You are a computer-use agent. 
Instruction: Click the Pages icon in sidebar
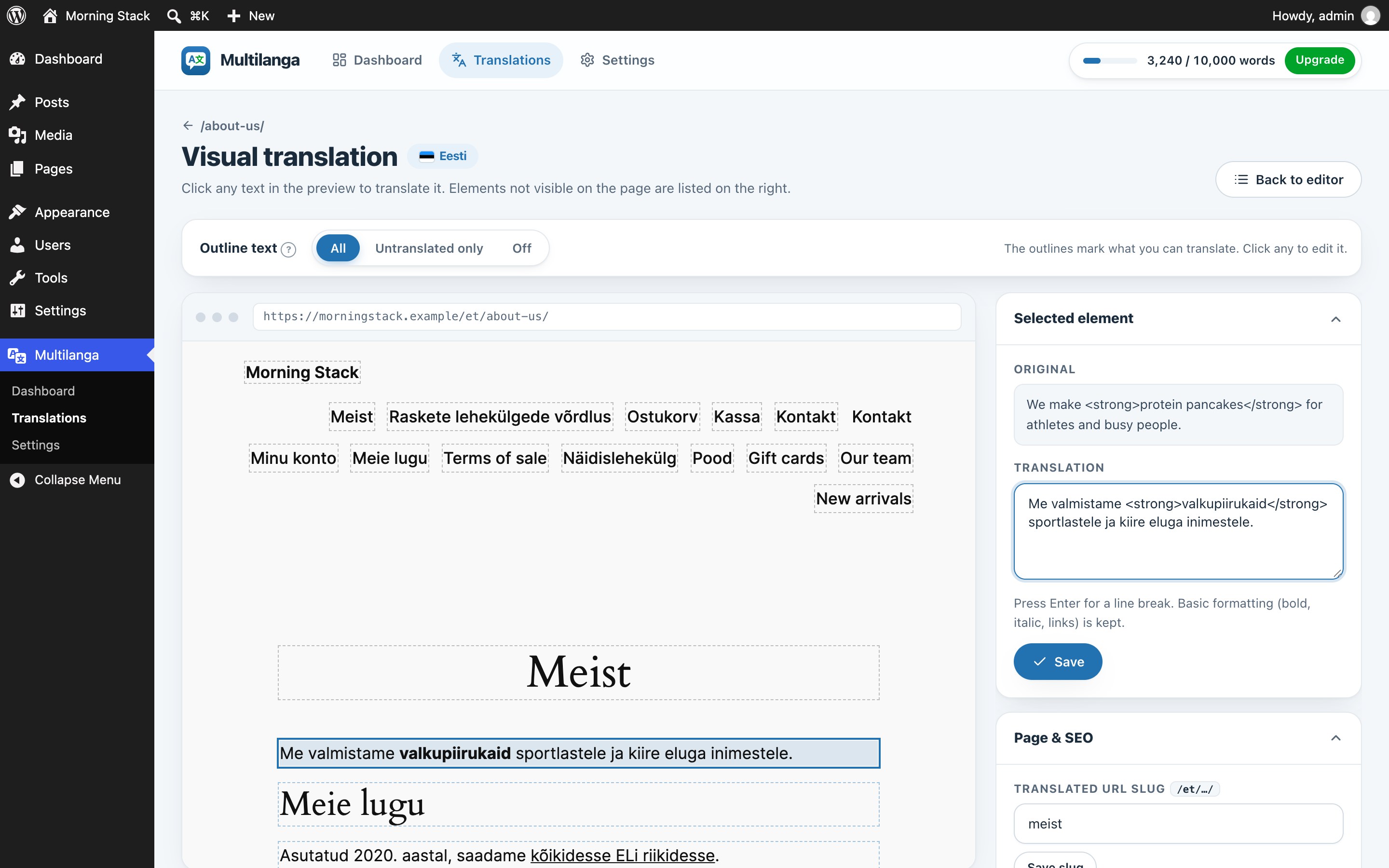coord(17,169)
